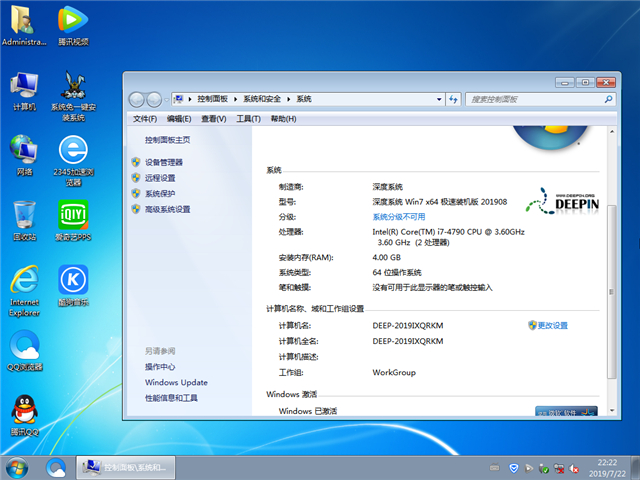Open 性能信息和工具 link
Screen dimensions: 640x480
171,398
